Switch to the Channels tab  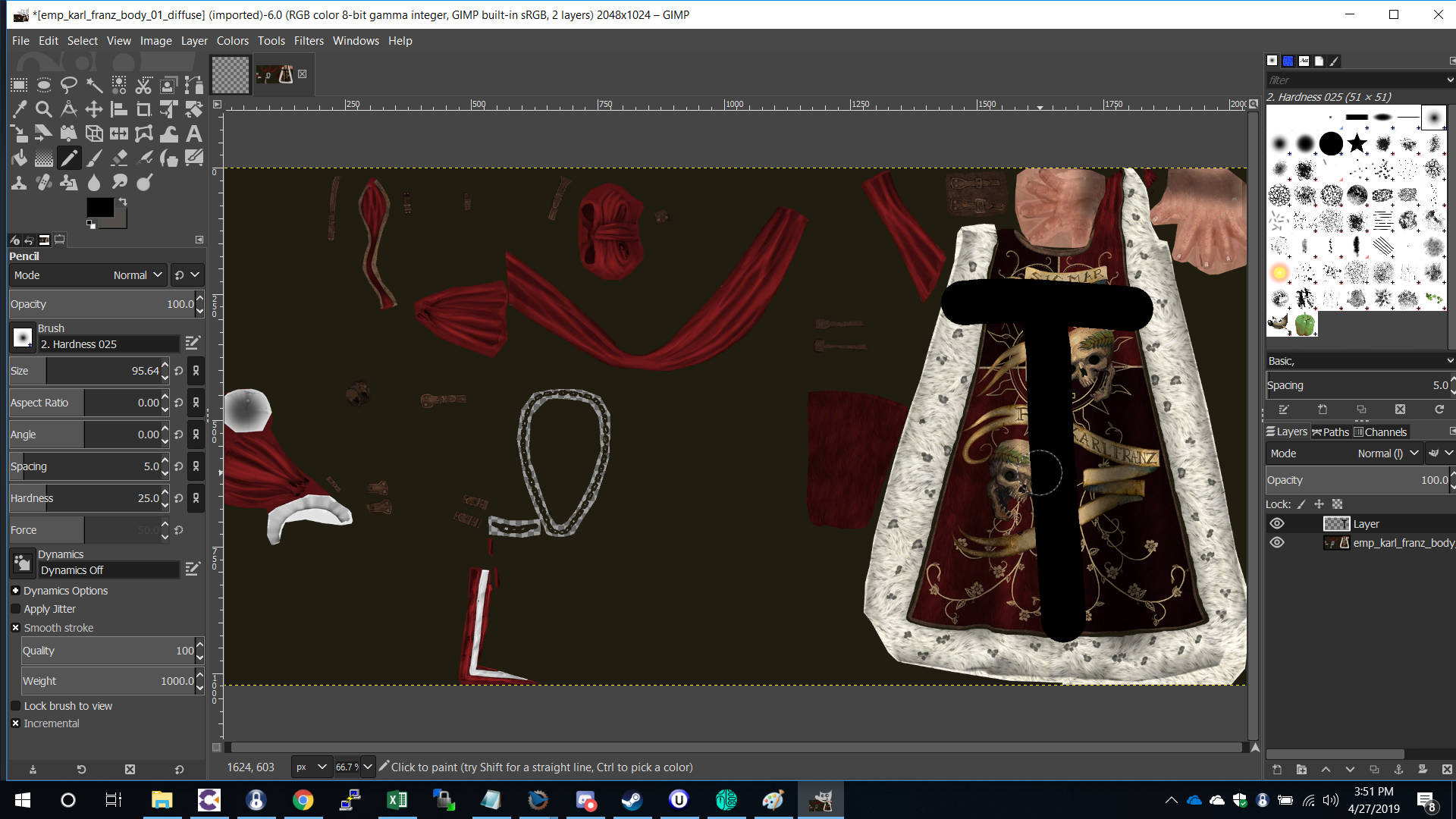1380,432
